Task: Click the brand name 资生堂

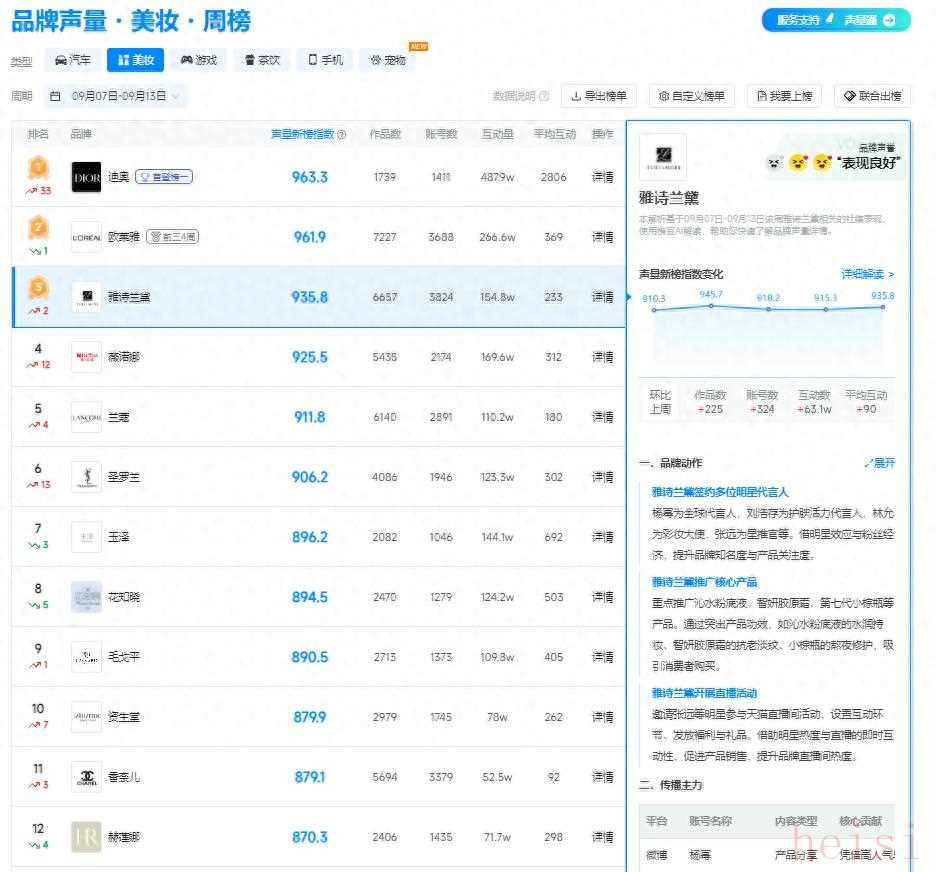Action: 124,717
